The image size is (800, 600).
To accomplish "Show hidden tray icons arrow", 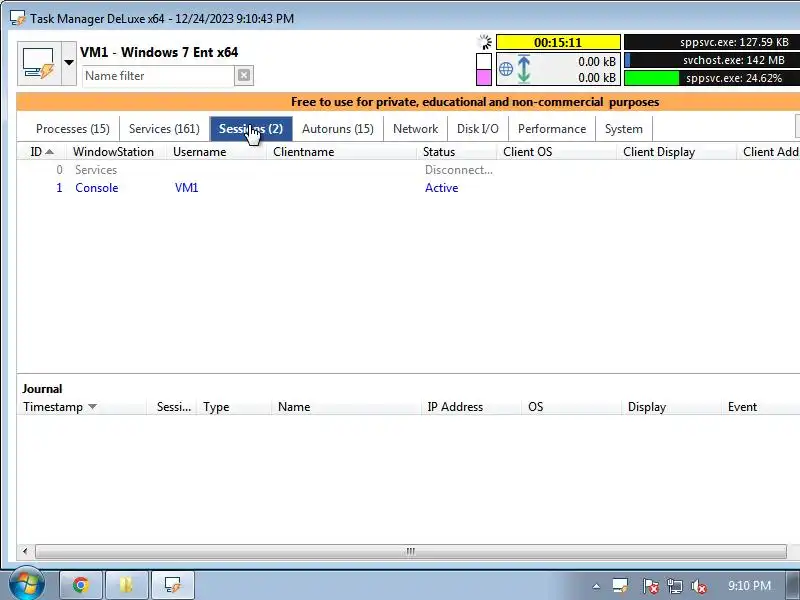I will pos(596,587).
